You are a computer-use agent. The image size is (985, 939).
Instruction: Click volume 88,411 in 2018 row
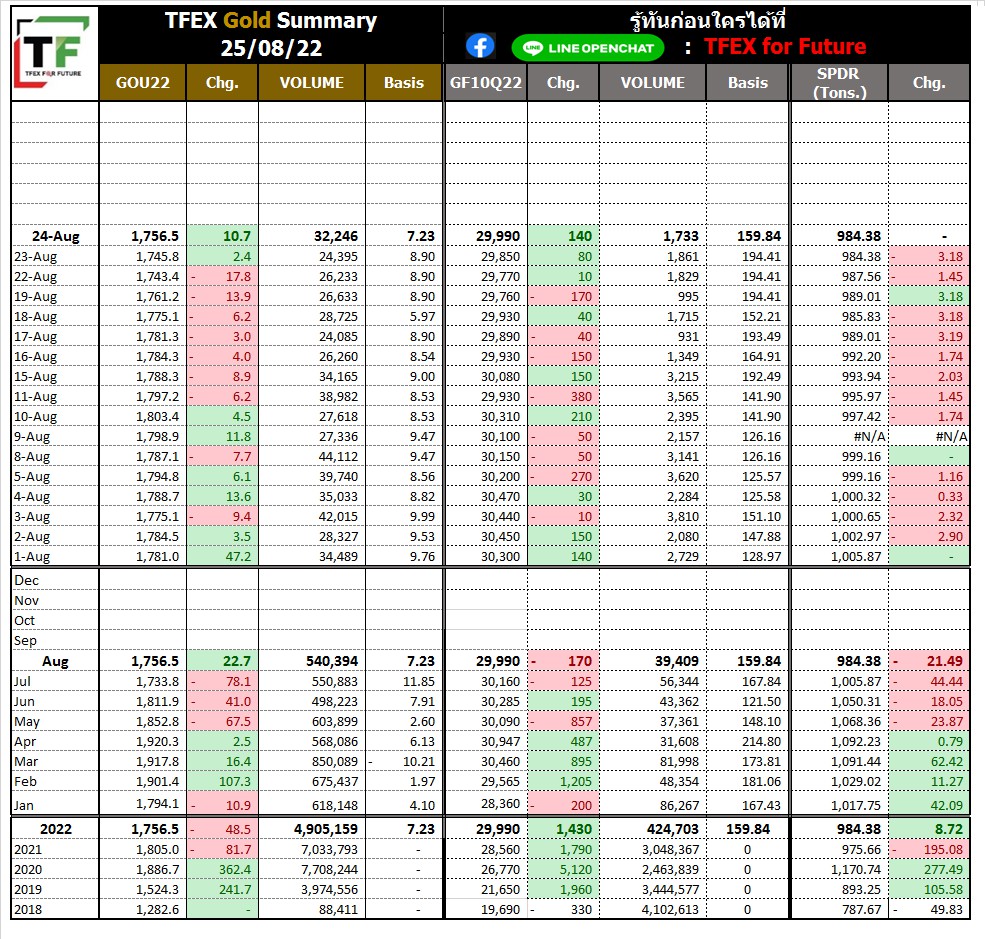tap(339, 909)
